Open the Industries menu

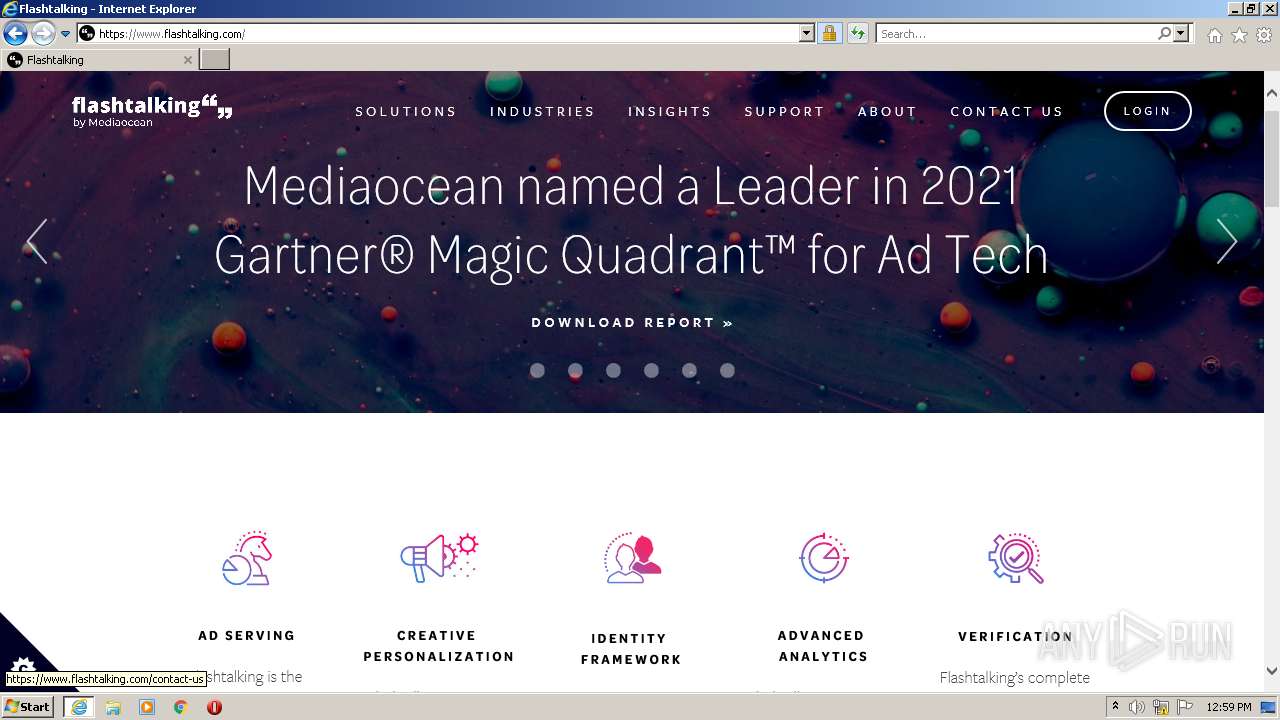542,112
